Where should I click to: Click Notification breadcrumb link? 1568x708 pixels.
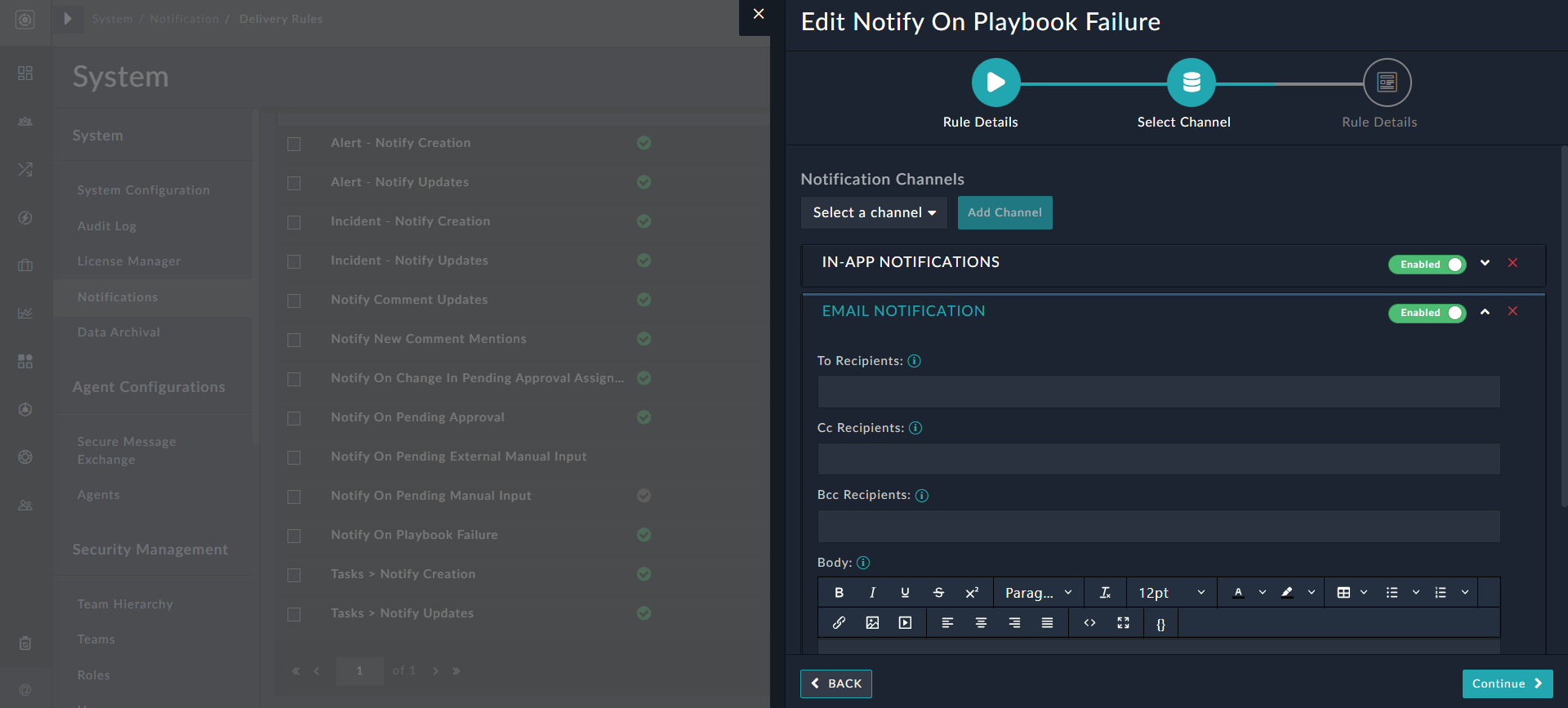(x=184, y=19)
